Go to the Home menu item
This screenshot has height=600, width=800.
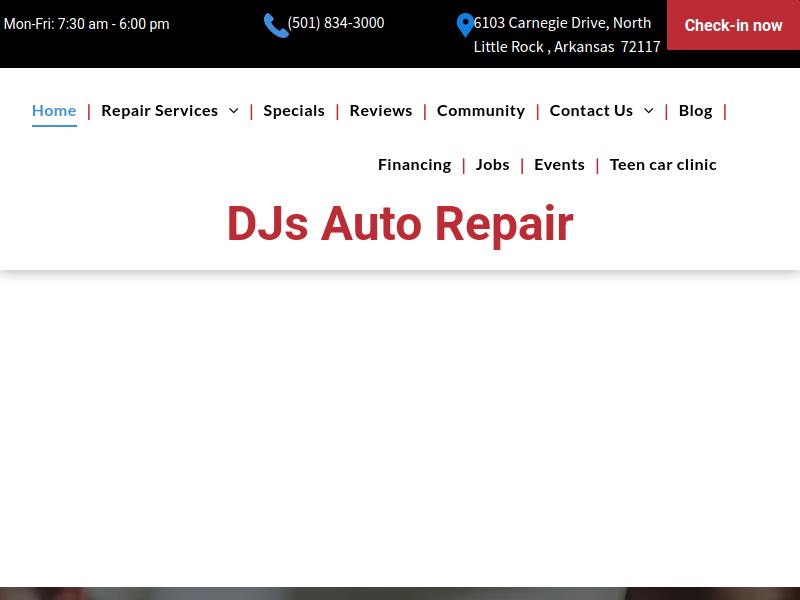click(54, 111)
